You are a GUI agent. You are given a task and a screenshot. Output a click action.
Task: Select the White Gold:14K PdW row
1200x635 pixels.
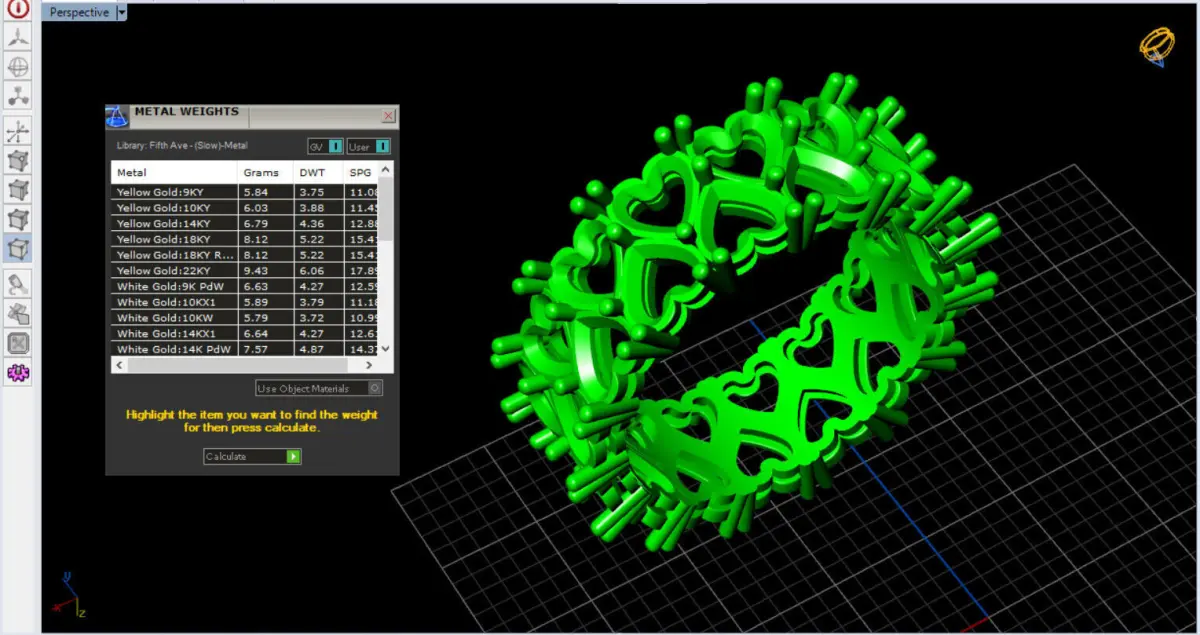coord(246,349)
